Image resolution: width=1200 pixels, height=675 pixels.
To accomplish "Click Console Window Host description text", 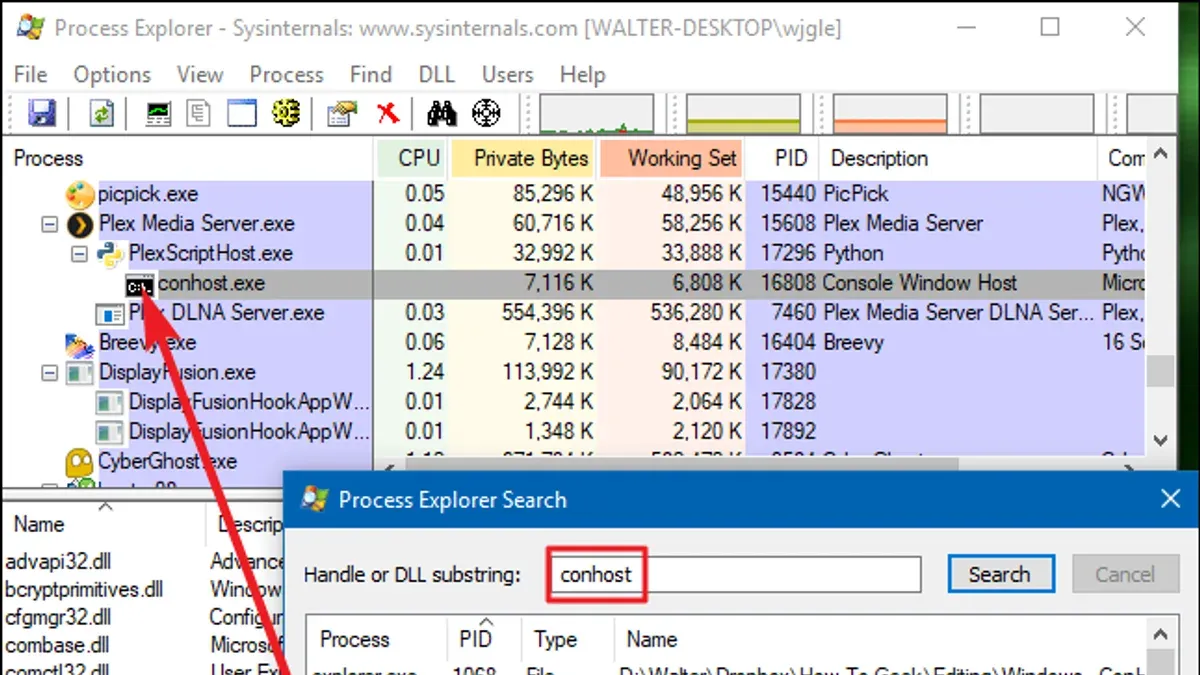I will (919, 283).
